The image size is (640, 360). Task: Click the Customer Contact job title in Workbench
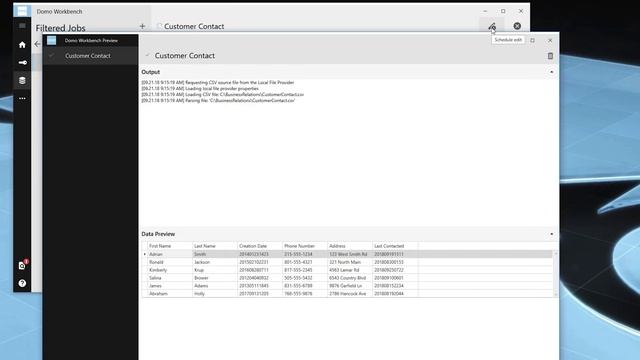click(194, 26)
